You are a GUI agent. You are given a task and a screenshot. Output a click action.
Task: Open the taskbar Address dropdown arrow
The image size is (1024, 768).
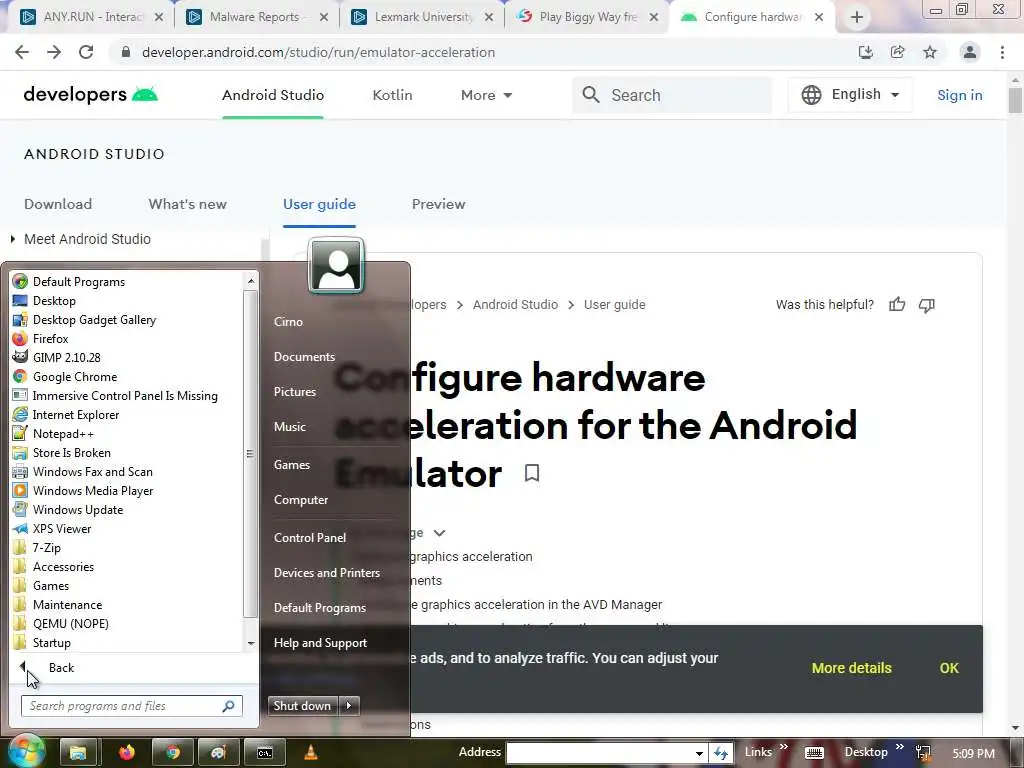coord(699,753)
